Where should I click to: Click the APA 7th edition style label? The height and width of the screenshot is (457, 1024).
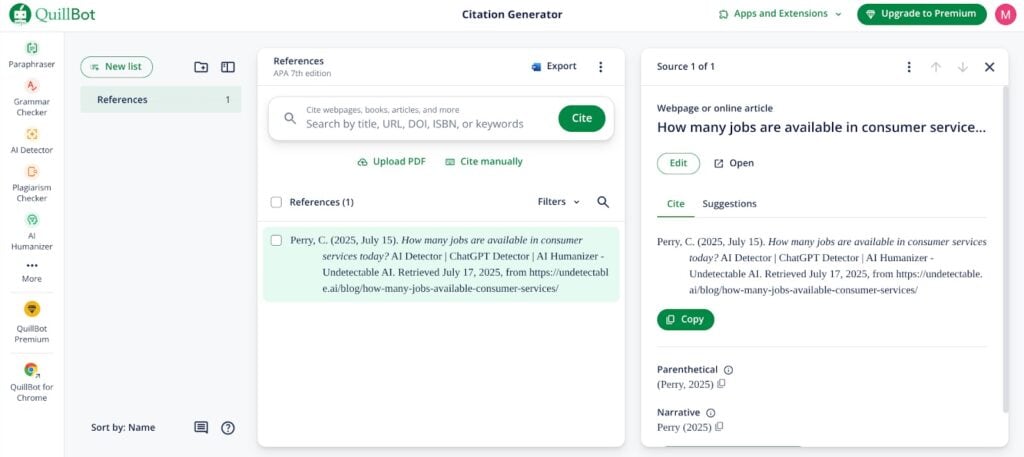coord(302,74)
